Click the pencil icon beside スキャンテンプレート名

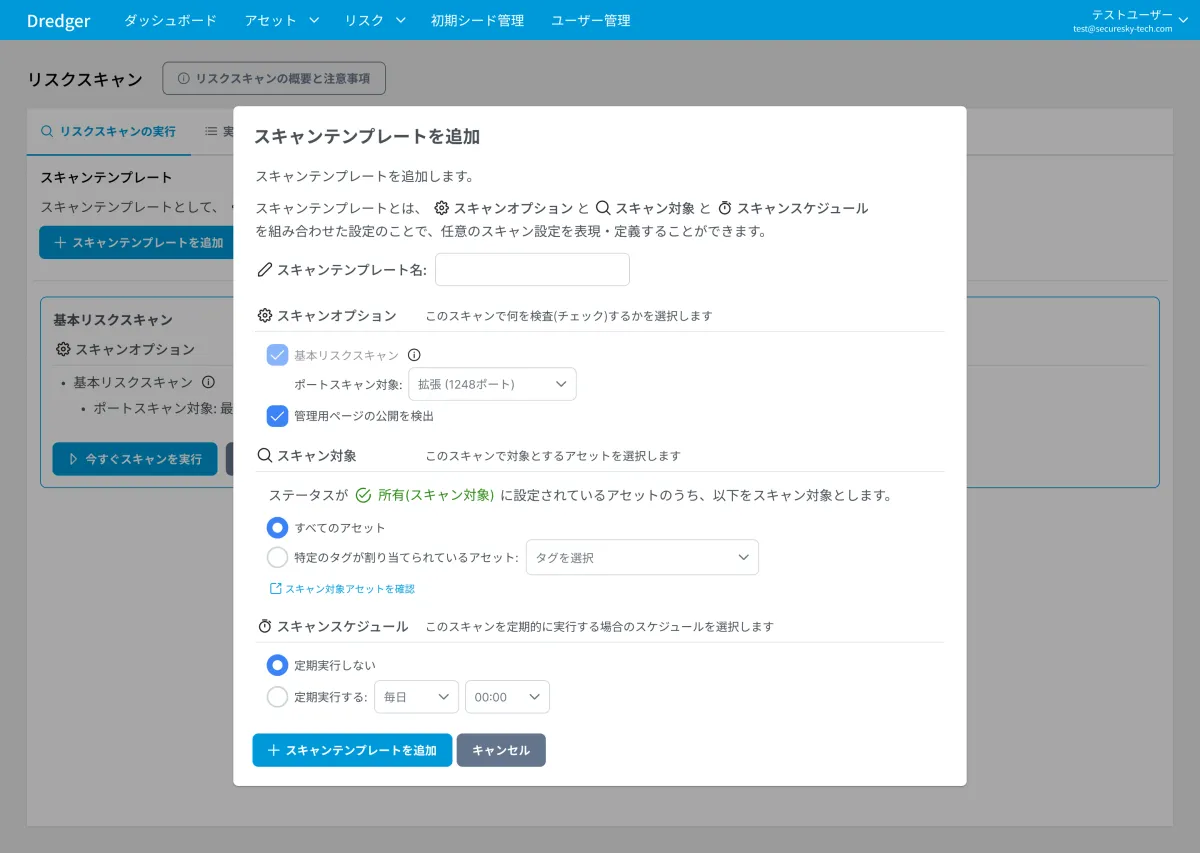tap(265, 270)
